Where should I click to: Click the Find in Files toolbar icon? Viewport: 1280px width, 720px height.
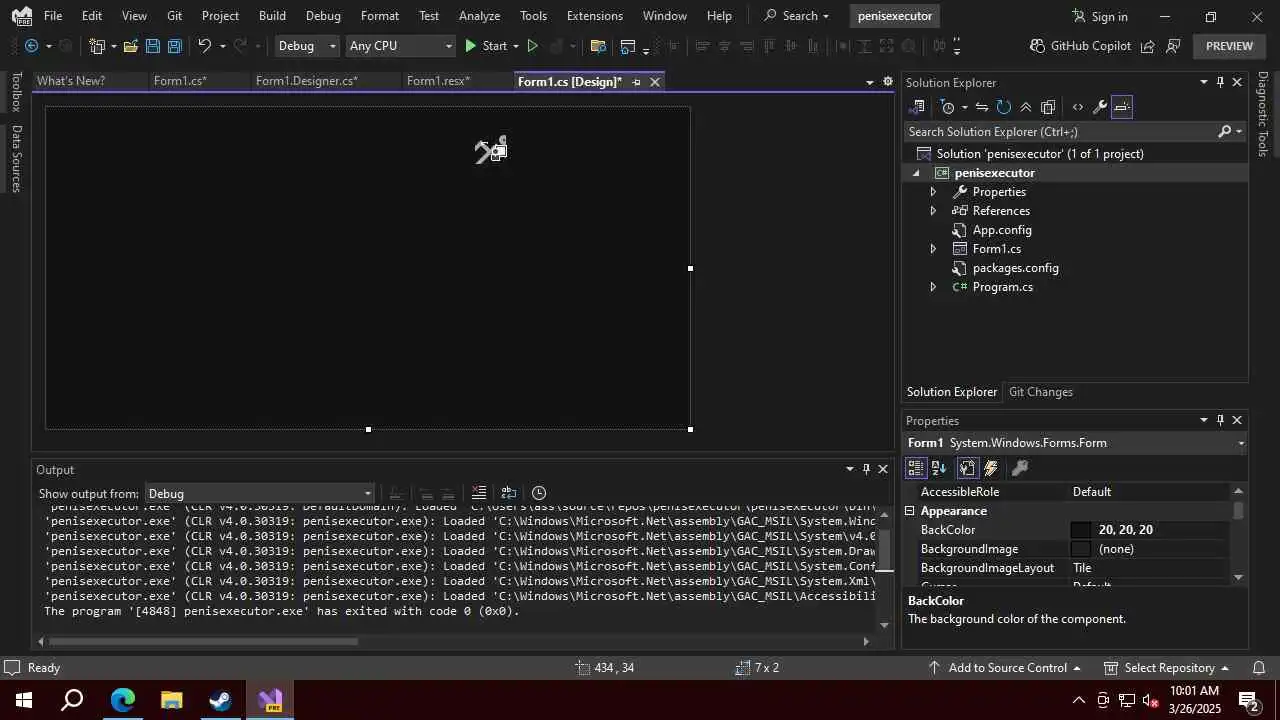(598, 46)
